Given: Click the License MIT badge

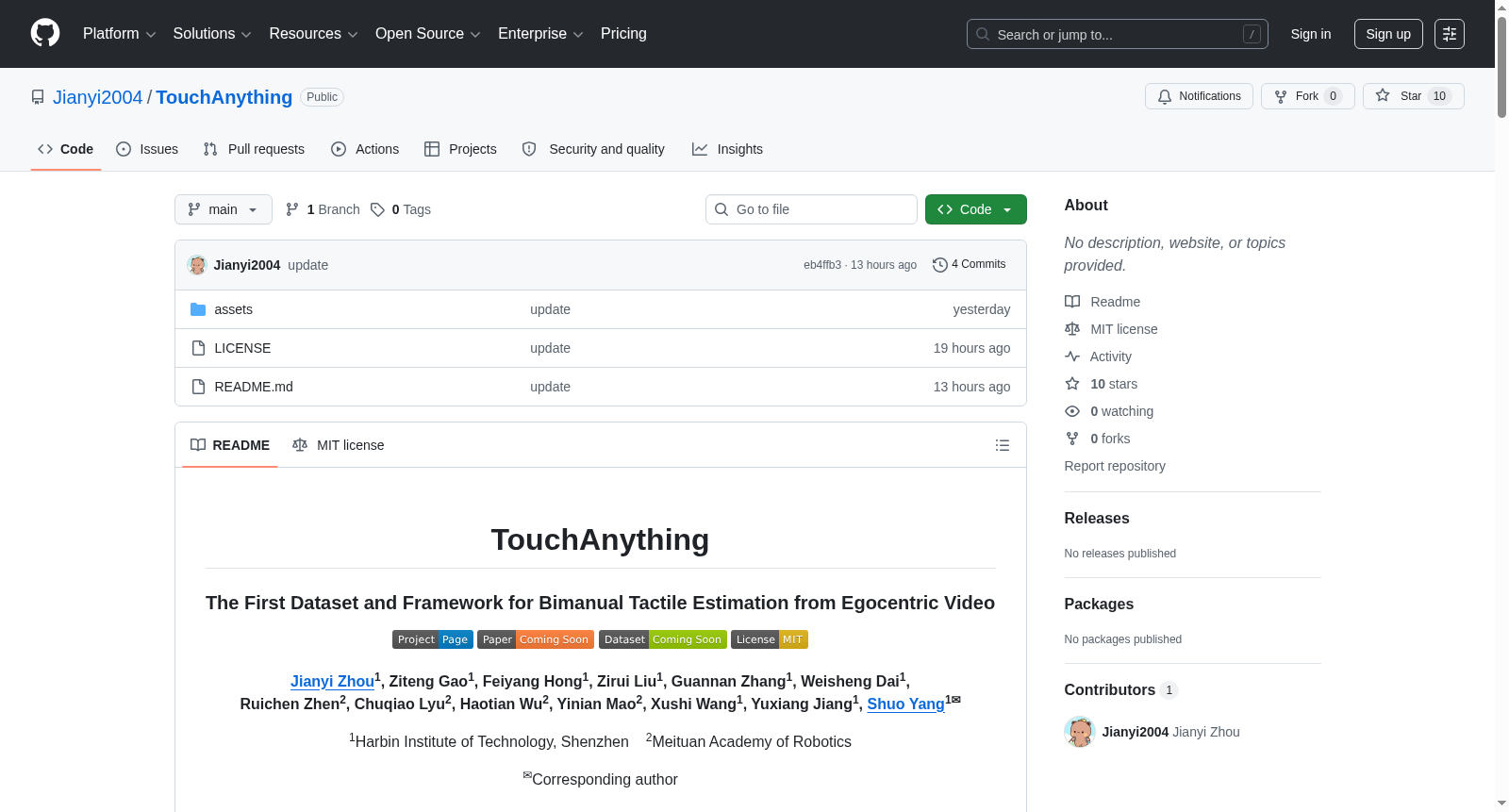Looking at the screenshot, I should 770,639.
